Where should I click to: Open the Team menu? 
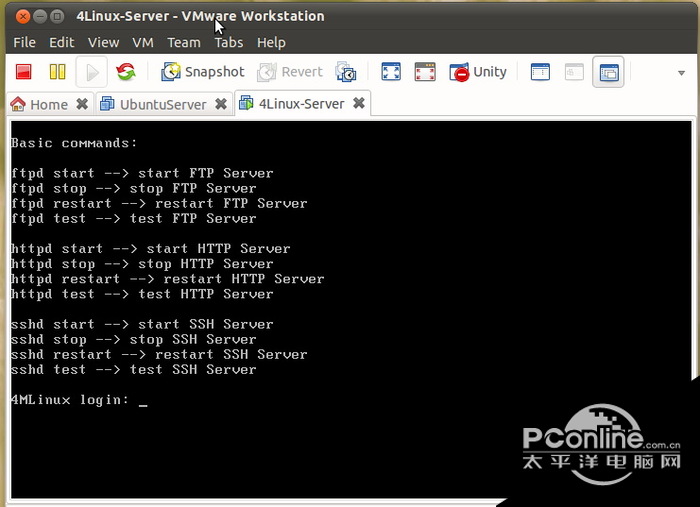184,42
